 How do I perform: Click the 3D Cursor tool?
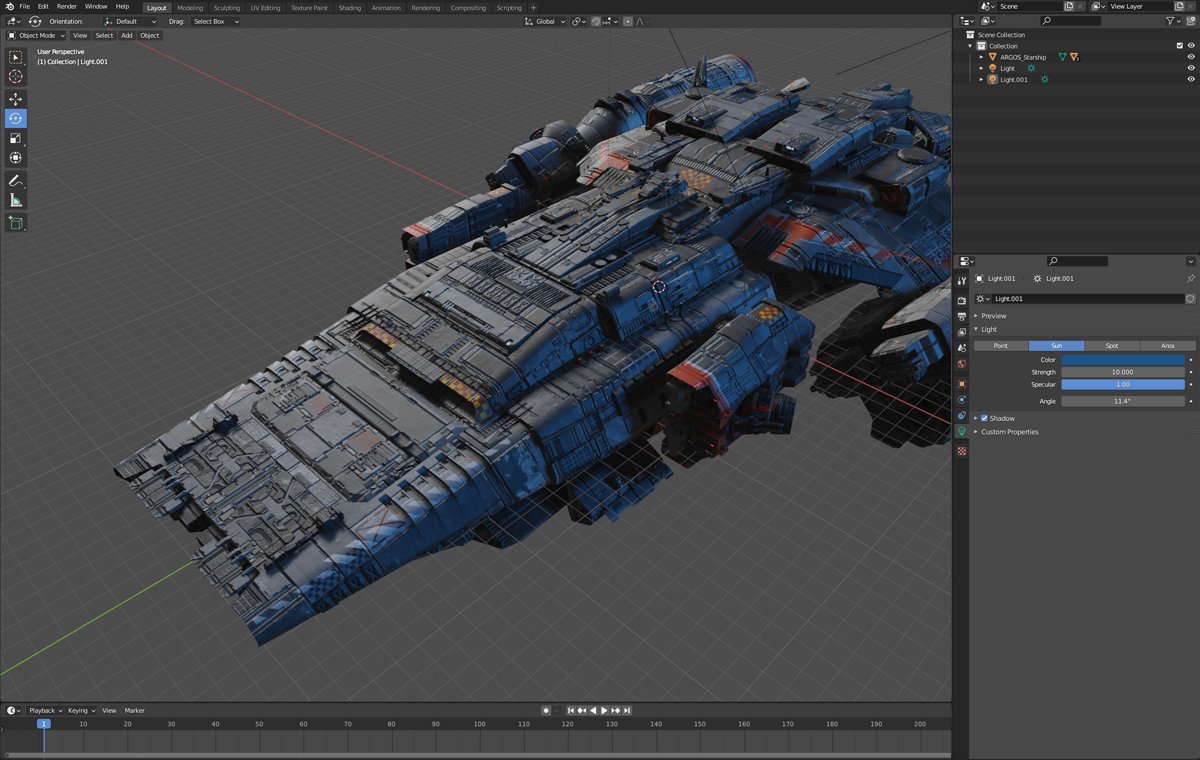[16, 77]
